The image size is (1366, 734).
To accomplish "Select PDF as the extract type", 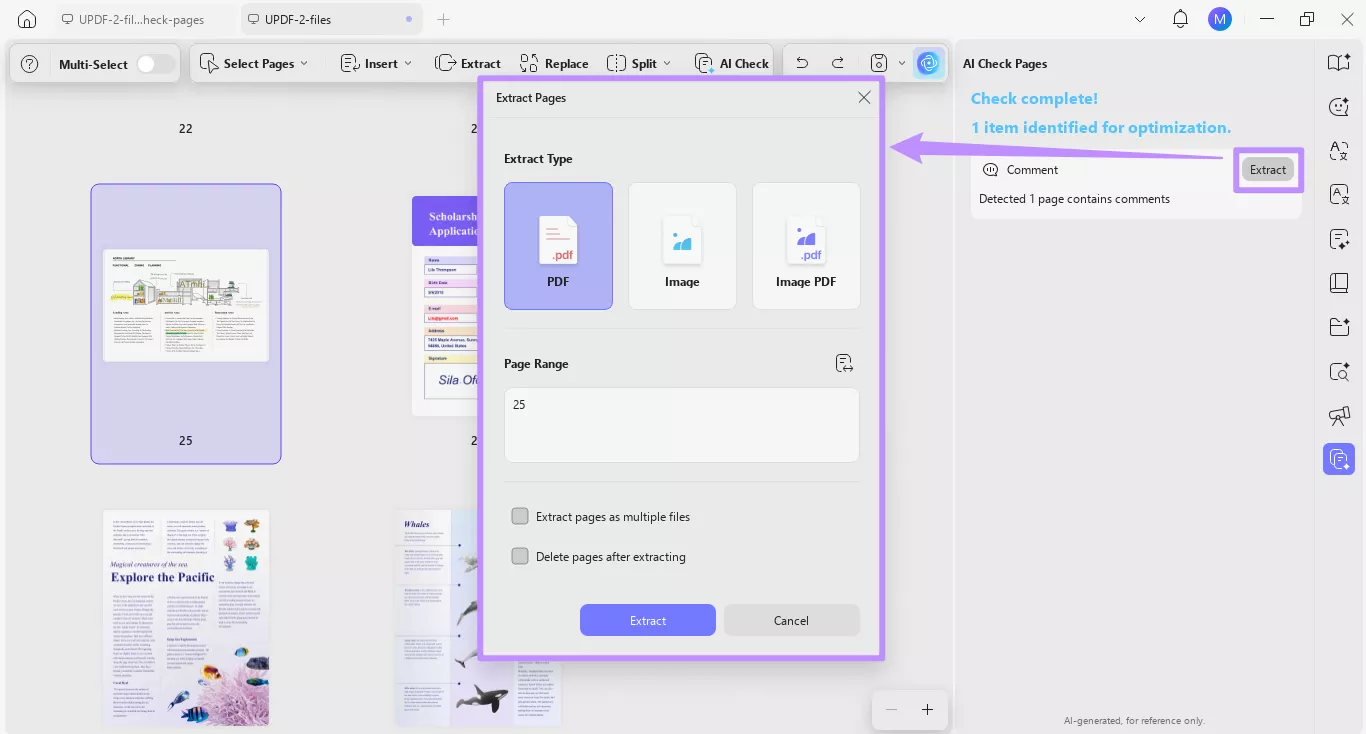I will (558, 246).
